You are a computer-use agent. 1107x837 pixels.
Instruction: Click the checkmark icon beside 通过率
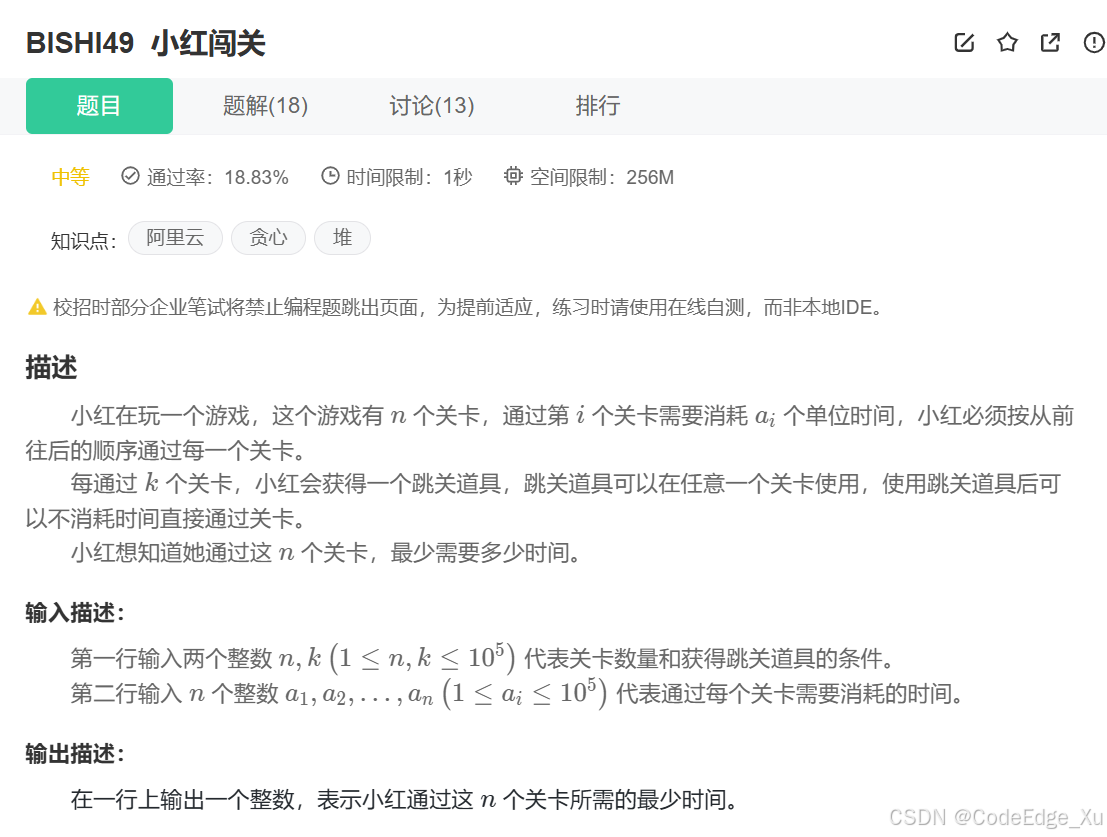point(130,175)
